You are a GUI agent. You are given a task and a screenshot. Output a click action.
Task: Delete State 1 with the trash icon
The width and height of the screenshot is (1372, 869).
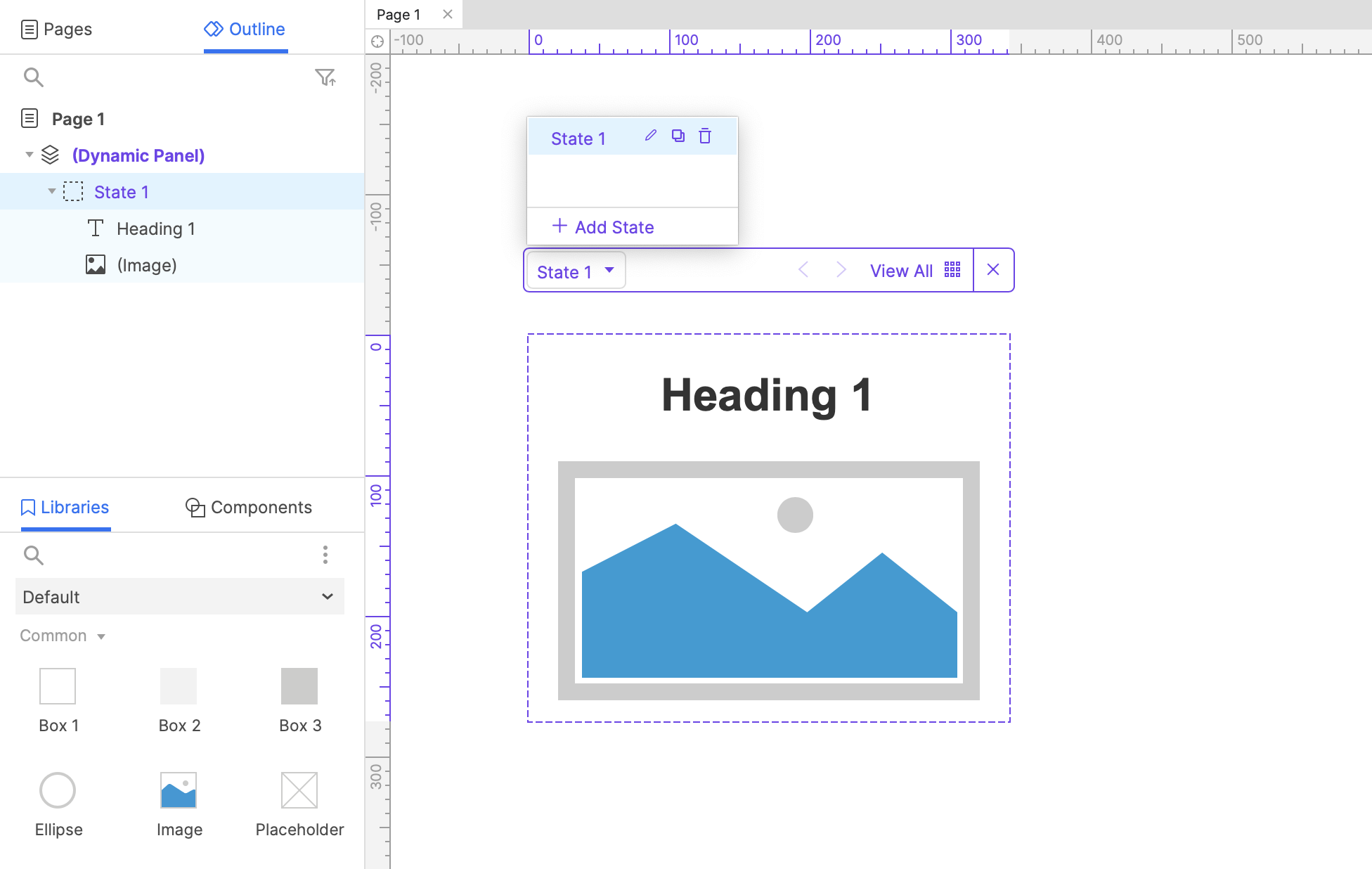[704, 136]
